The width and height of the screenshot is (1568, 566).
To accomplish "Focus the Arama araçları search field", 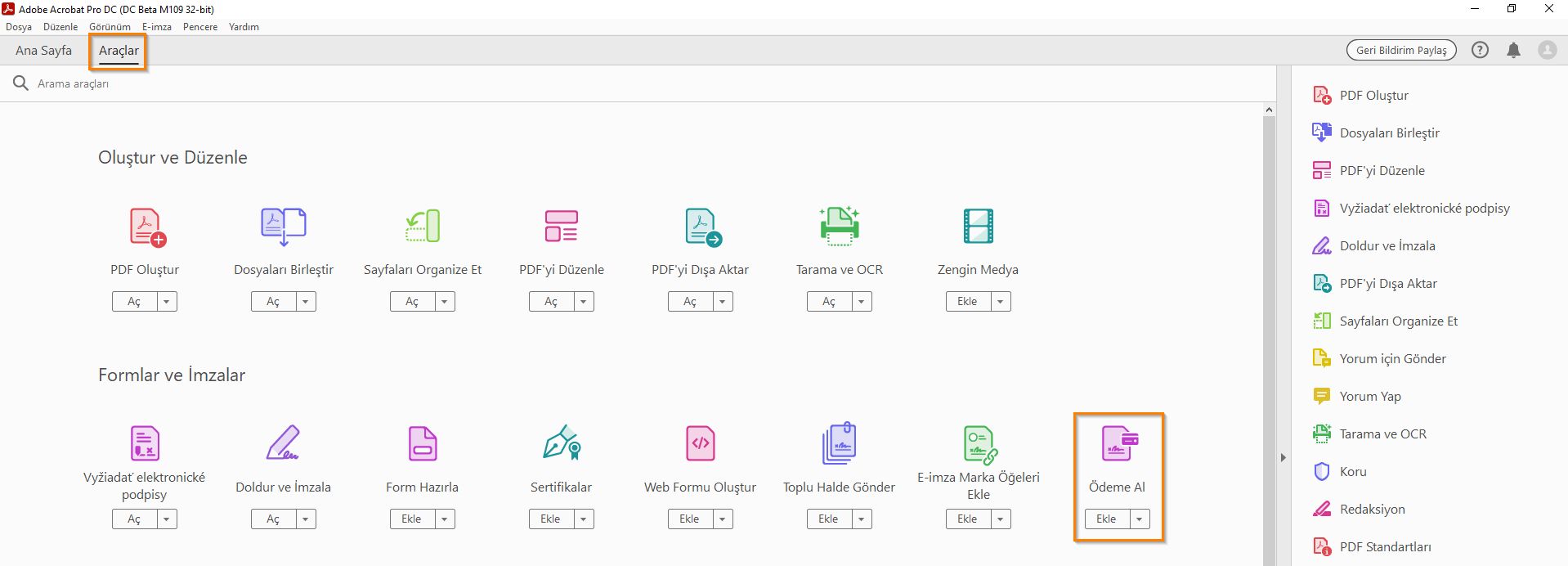I will point(638,83).
